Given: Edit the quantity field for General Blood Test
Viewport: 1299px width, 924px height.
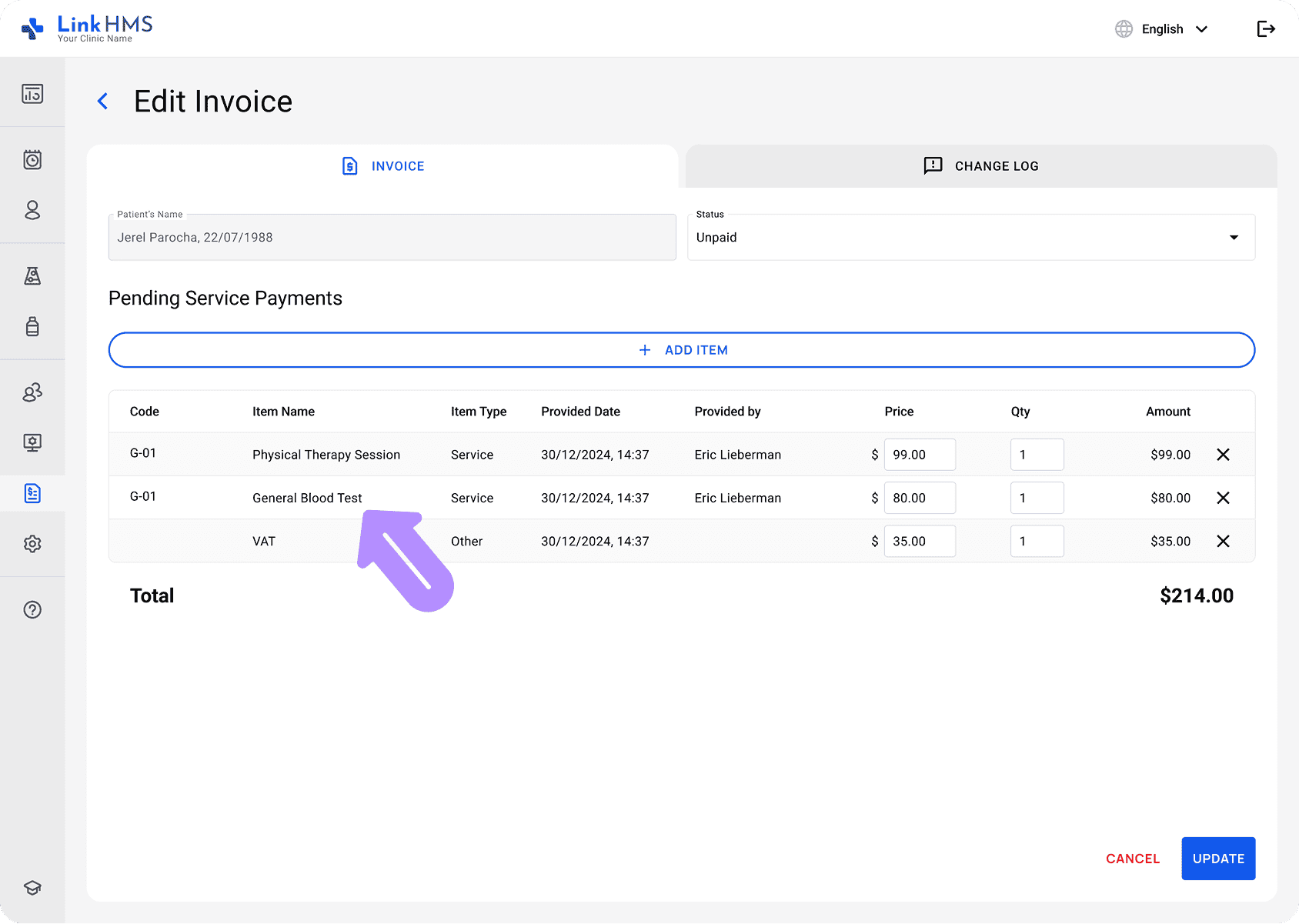Looking at the screenshot, I should point(1037,498).
